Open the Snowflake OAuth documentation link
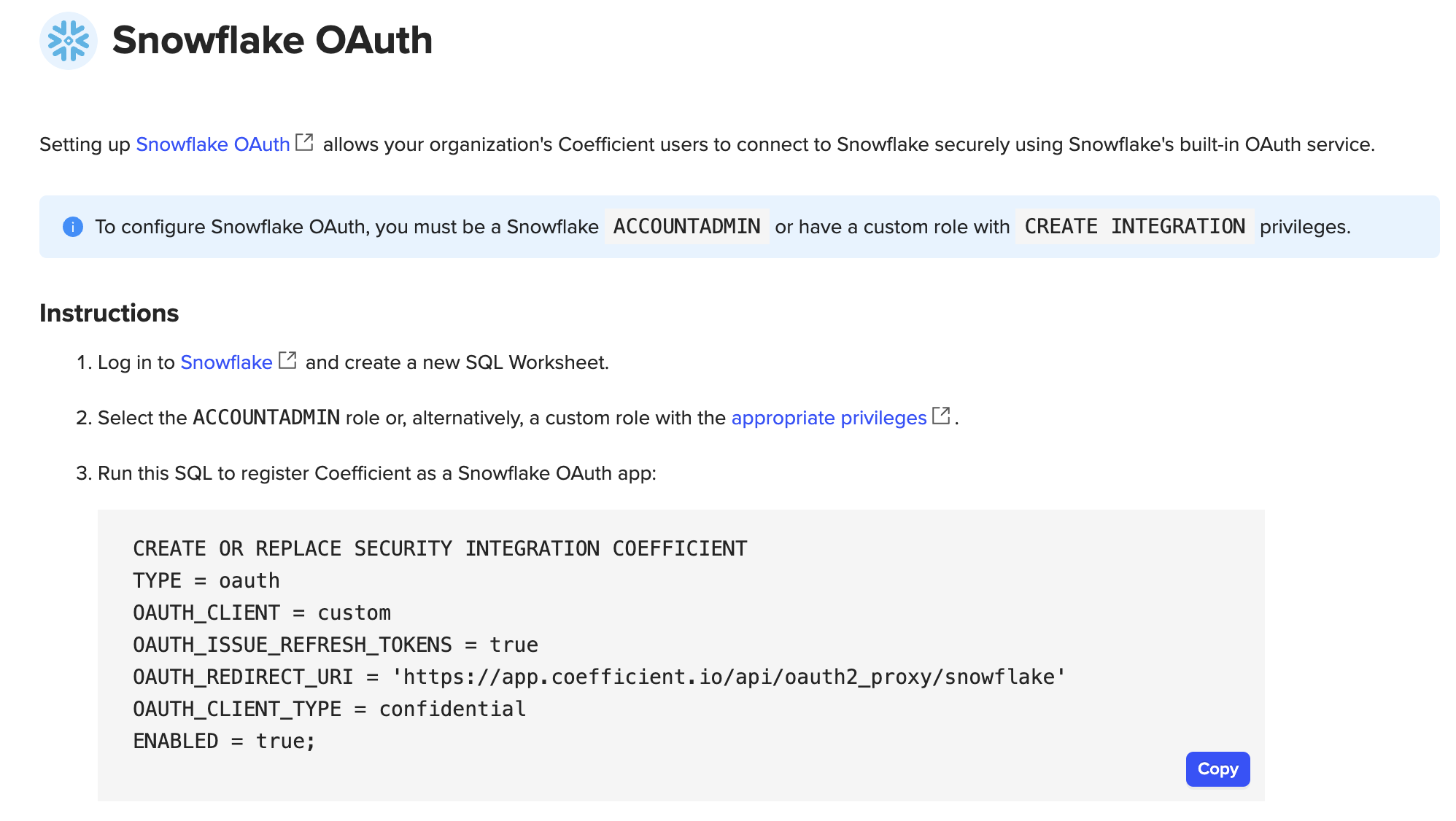This screenshot has width=1456, height=821. (213, 144)
